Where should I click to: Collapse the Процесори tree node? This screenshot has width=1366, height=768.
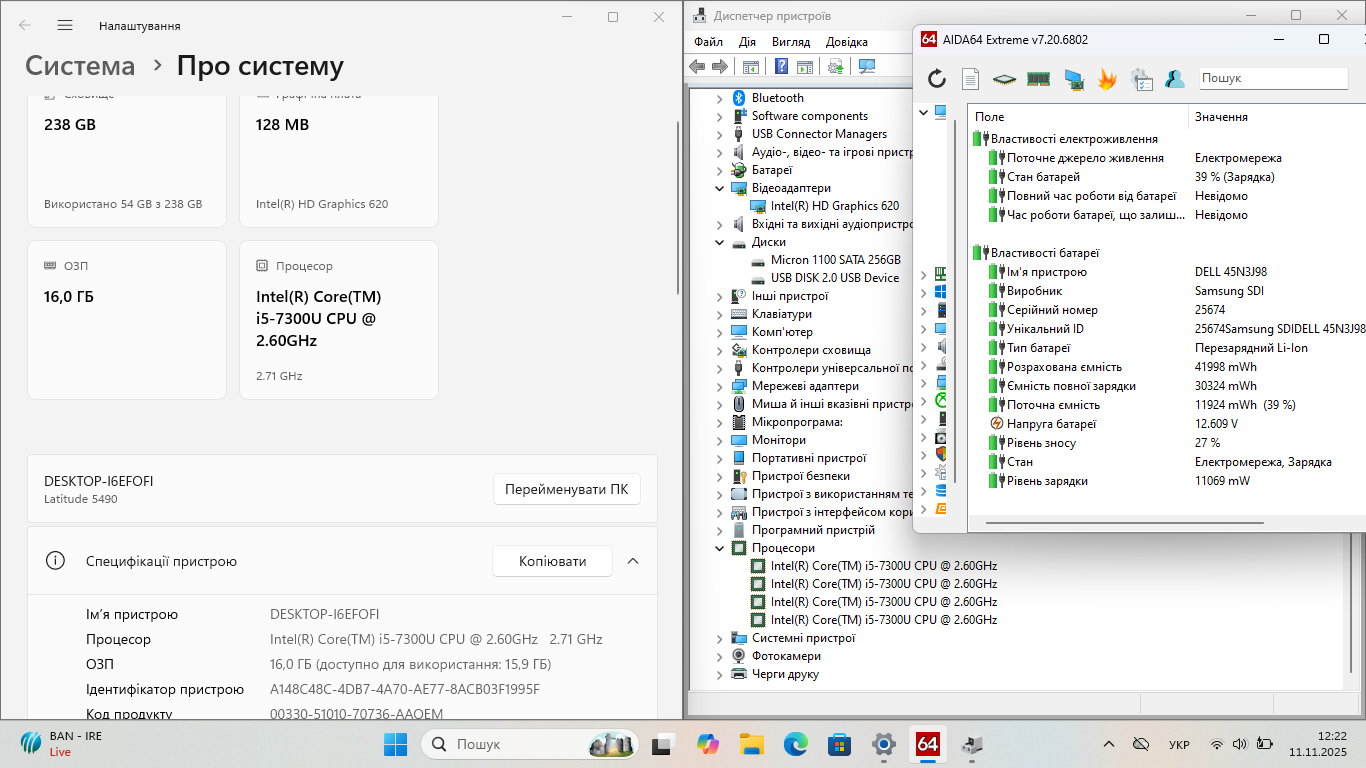pos(719,548)
